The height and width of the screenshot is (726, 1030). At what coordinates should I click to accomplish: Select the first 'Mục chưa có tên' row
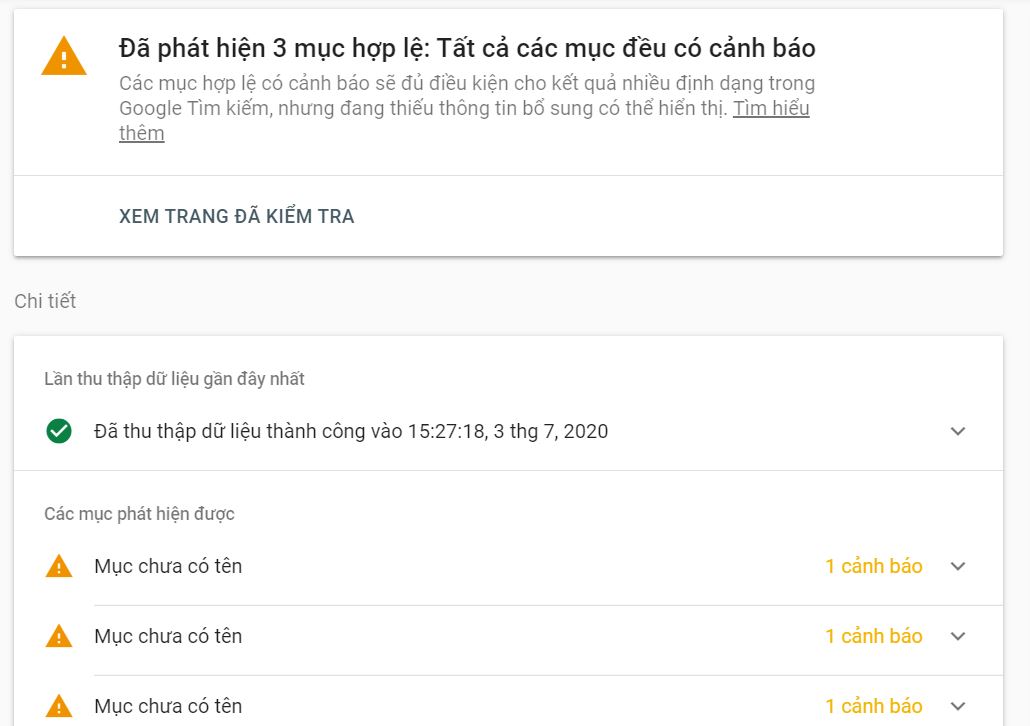coord(508,566)
